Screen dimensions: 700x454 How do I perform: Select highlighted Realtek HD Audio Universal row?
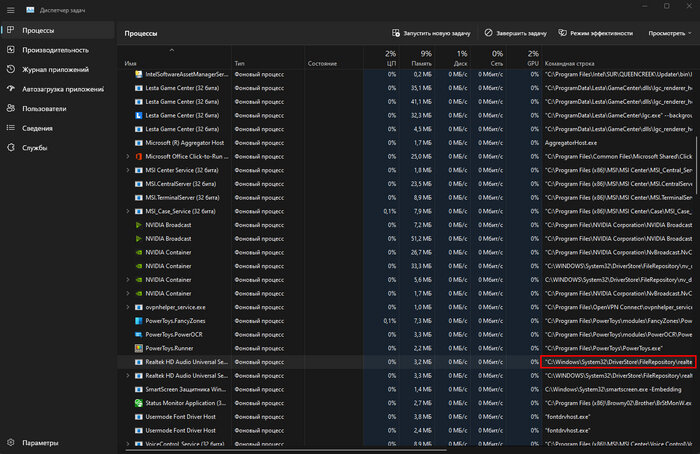point(407,362)
